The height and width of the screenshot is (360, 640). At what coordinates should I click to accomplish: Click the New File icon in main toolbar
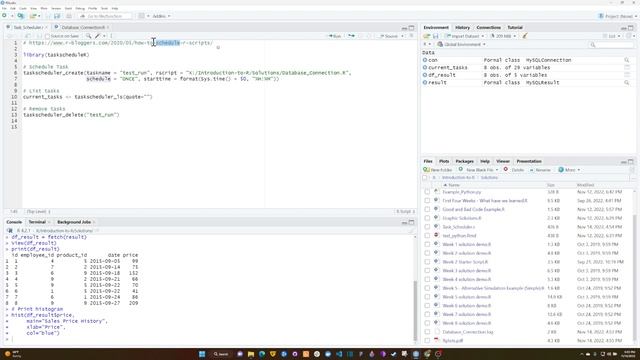click(x=4, y=16)
